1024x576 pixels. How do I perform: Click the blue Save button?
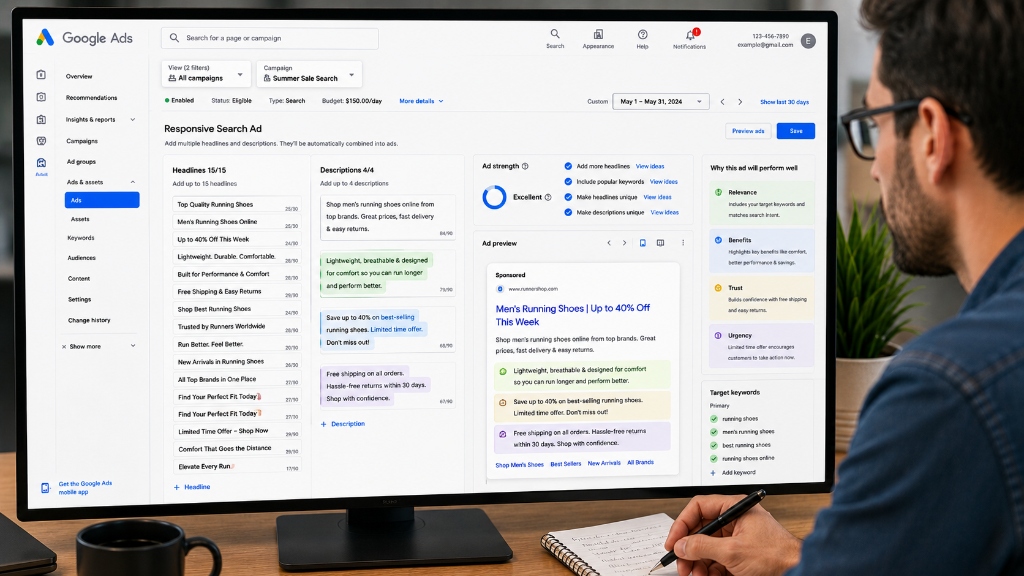click(x=795, y=131)
